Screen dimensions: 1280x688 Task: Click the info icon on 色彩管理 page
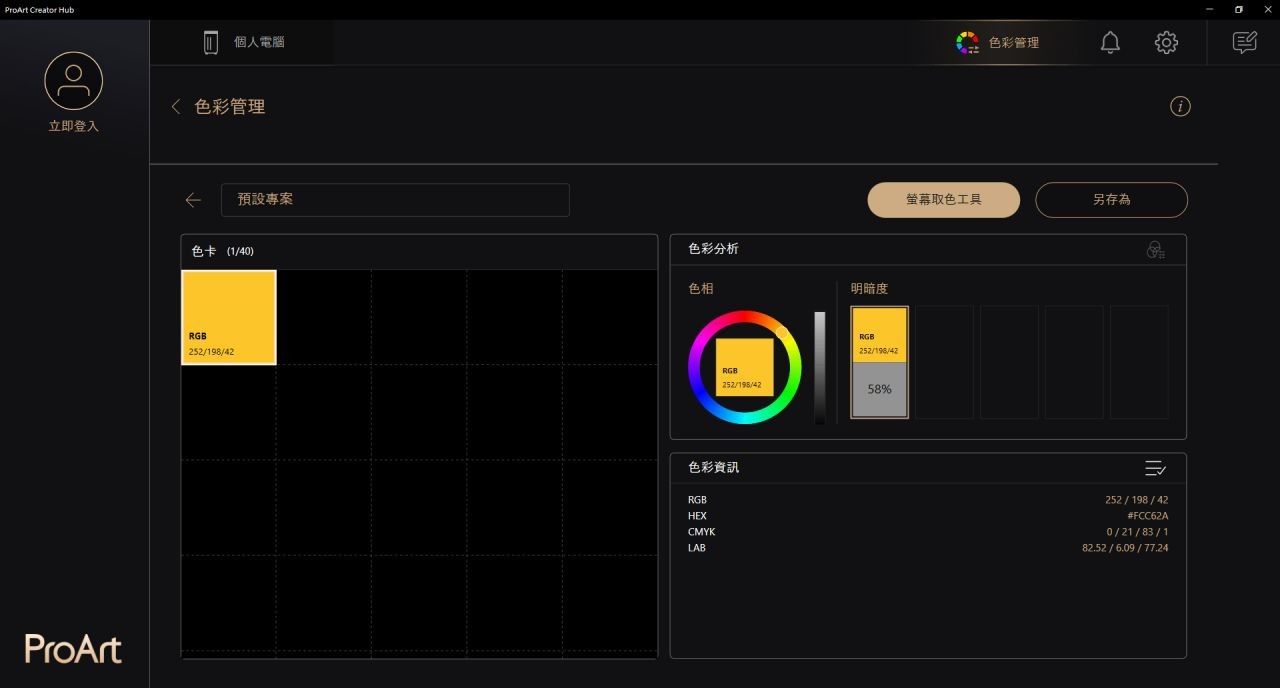(1180, 107)
